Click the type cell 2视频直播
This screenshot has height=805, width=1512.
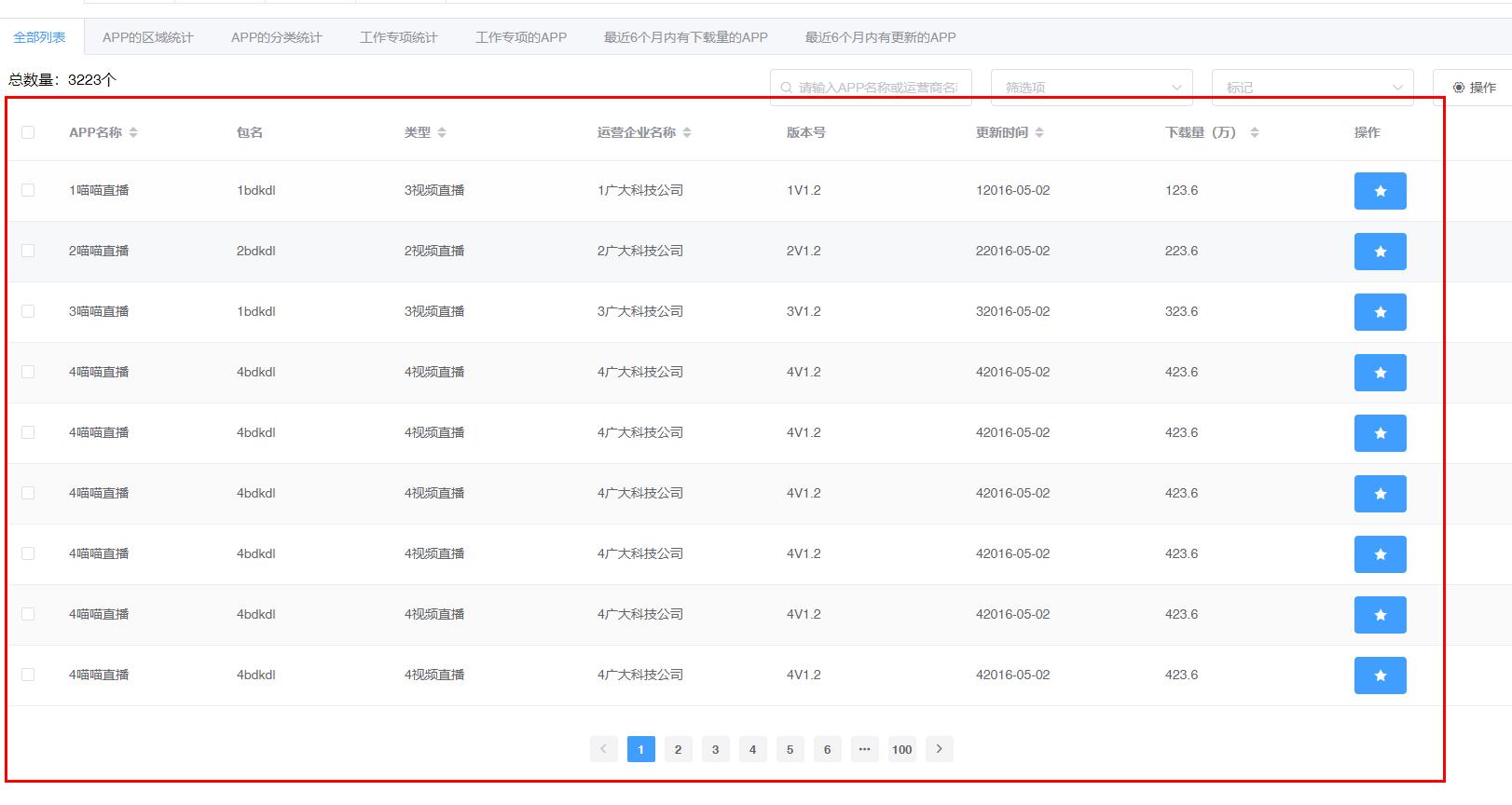coord(434,251)
